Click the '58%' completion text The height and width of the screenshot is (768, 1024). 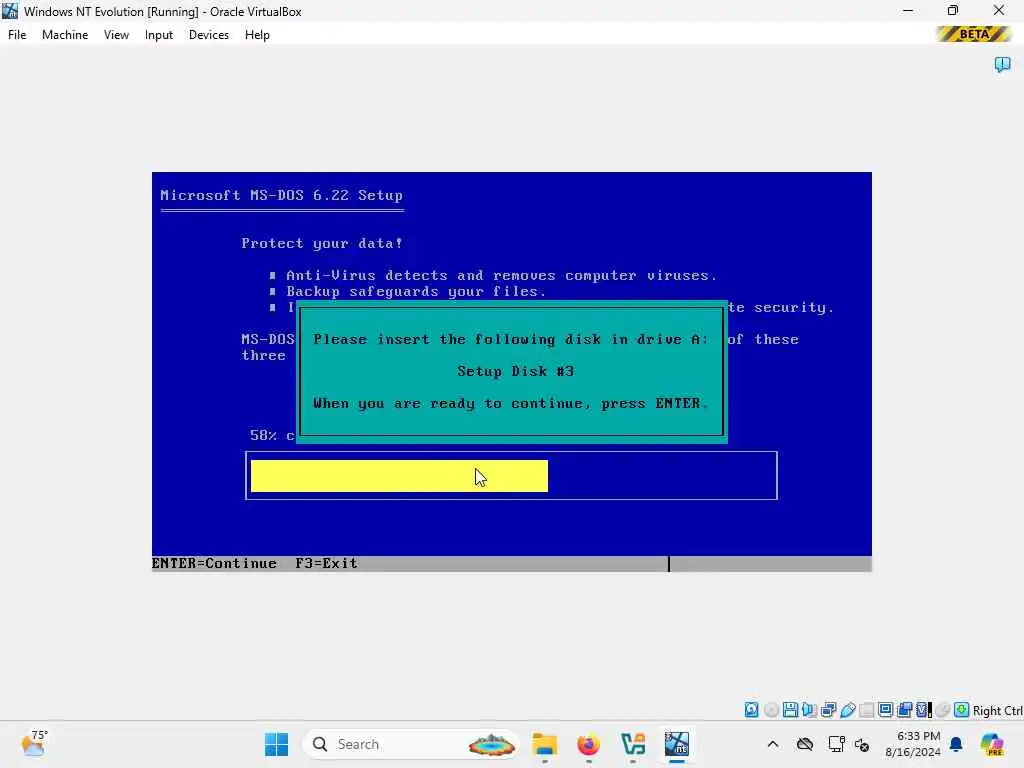tap(263, 435)
